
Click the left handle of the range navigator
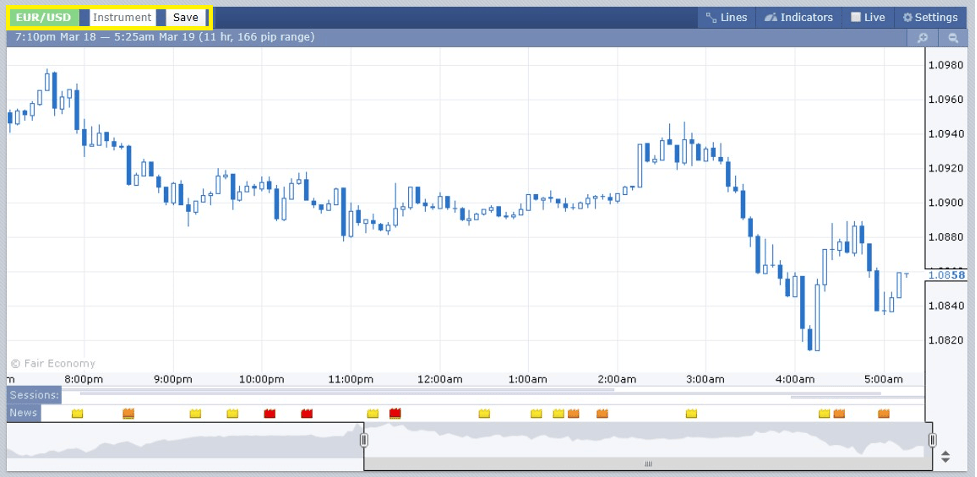point(364,440)
